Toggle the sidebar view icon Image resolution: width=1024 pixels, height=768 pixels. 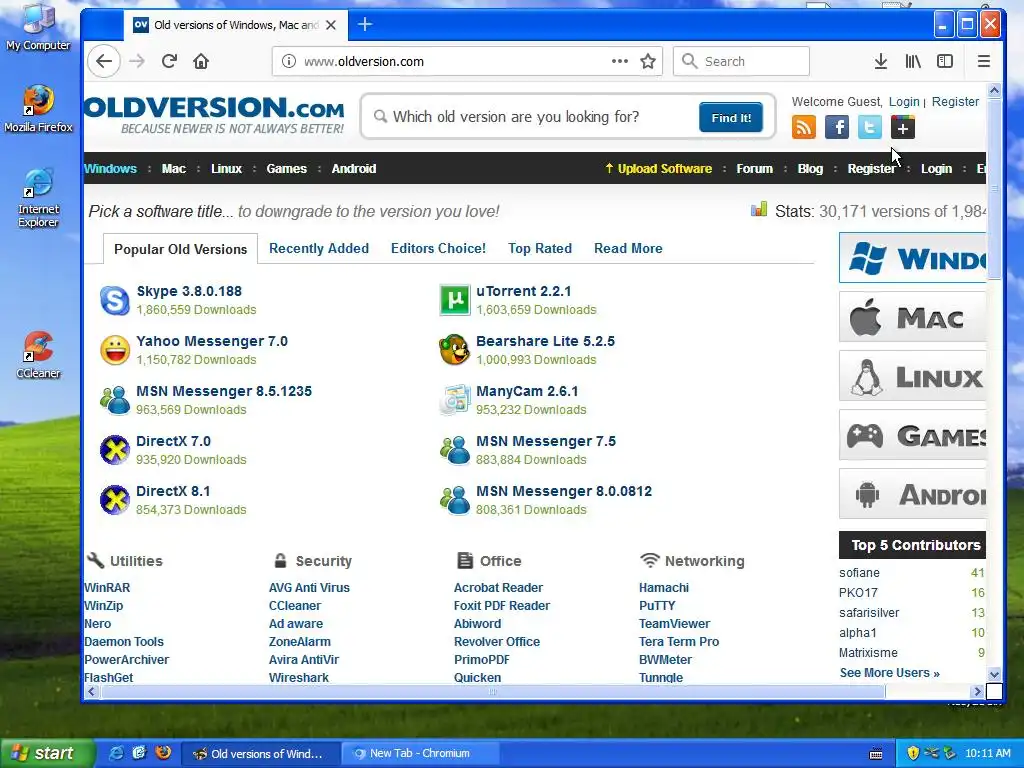[x=945, y=61]
